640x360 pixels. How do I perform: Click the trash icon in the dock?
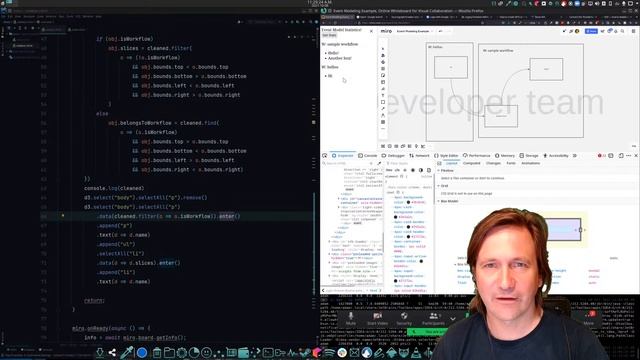coord(156,352)
